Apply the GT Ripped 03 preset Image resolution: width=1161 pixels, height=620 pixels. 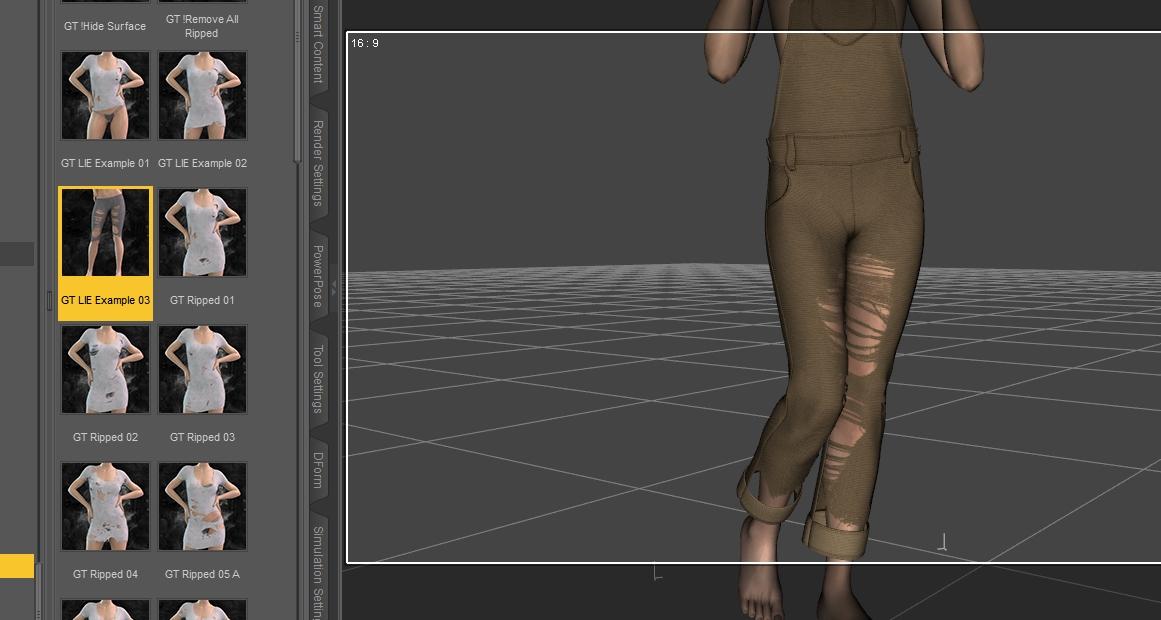click(x=202, y=370)
